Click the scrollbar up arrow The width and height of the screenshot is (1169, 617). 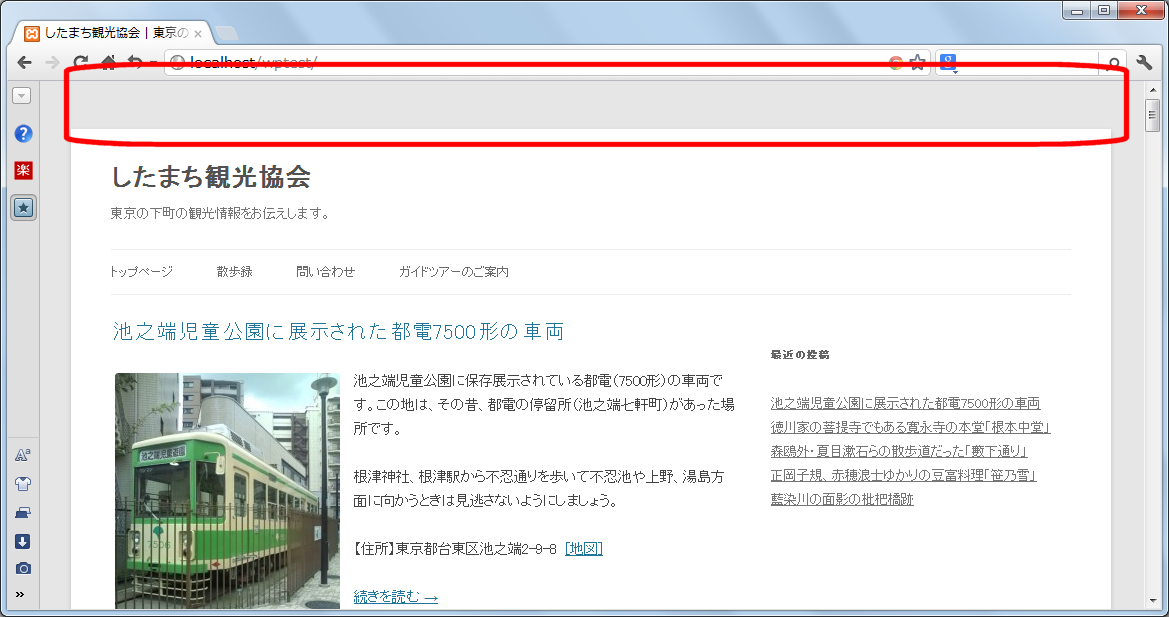click(x=1153, y=90)
